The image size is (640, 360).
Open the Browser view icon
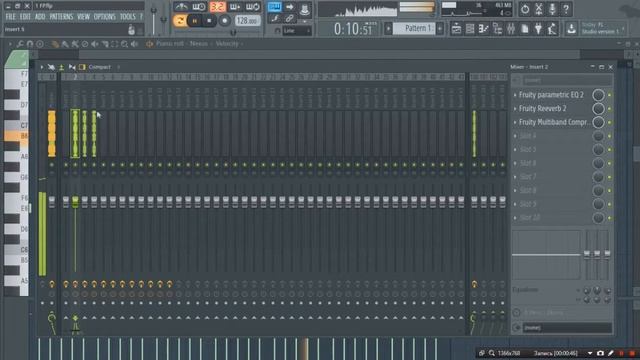tap(498, 29)
